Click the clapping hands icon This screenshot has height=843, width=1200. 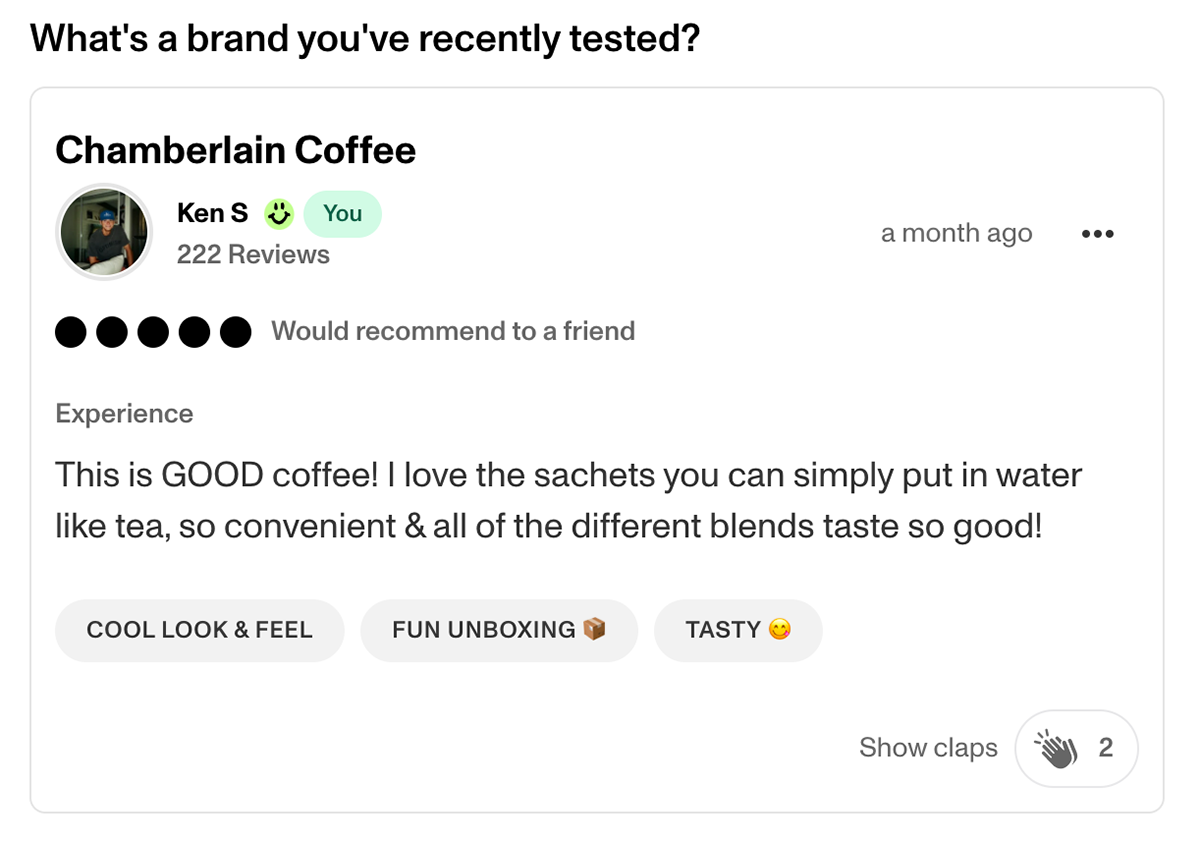[x=1056, y=748]
